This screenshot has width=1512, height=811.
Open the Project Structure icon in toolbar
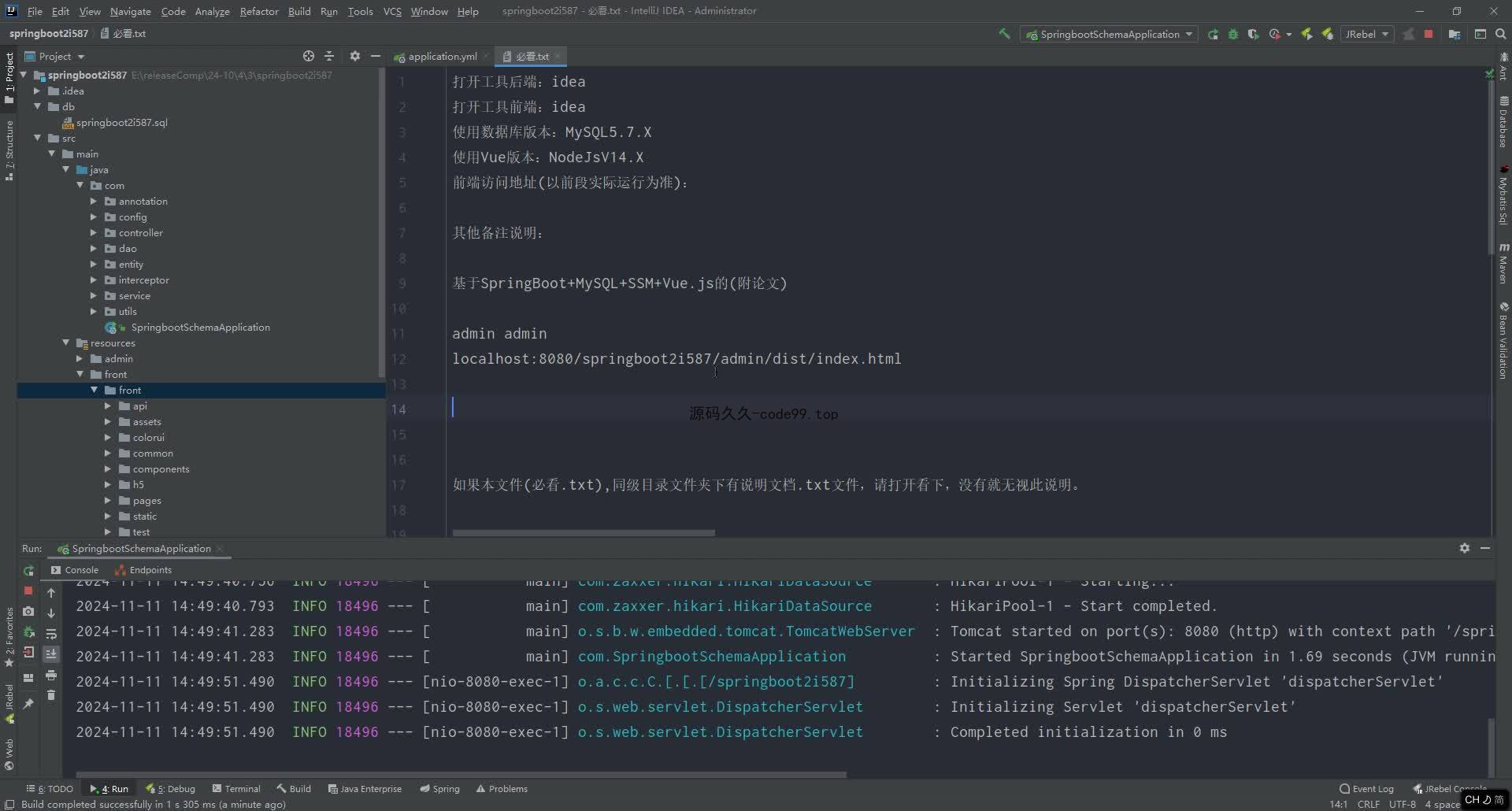tap(1455, 34)
